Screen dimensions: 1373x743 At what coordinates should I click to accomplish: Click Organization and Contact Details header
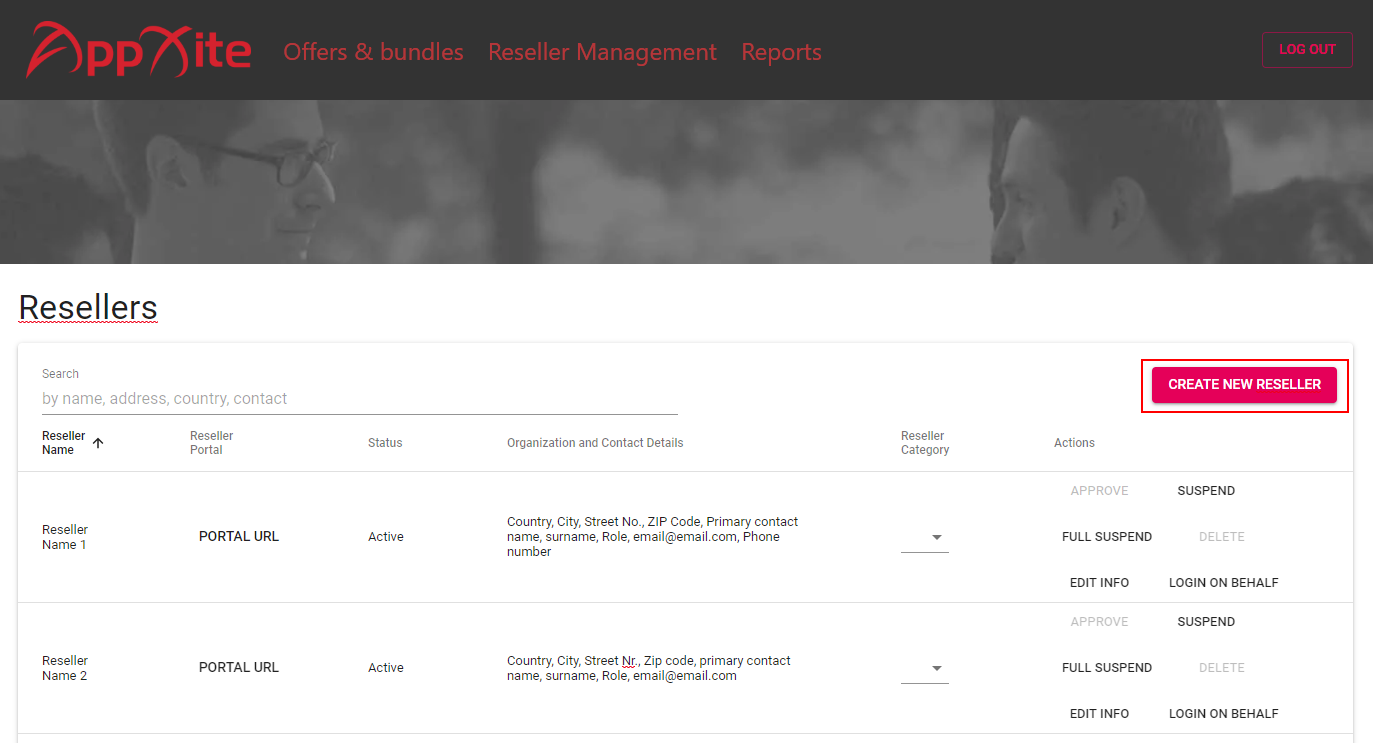(x=595, y=443)
